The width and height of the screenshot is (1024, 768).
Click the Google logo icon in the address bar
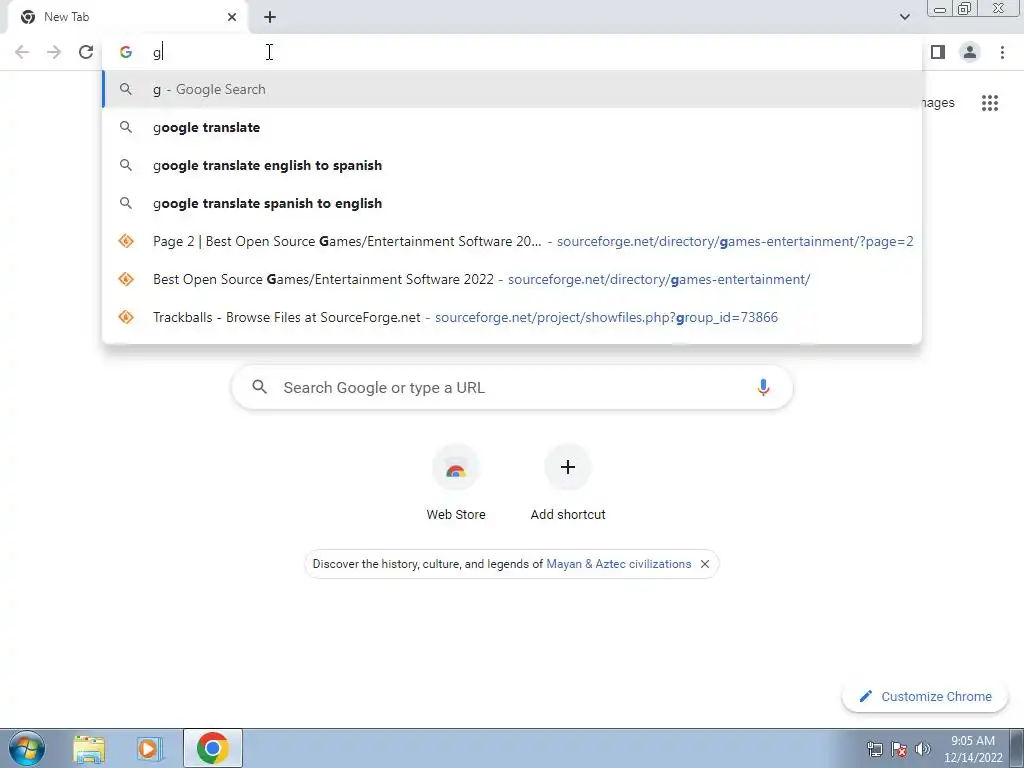(126, 52)
